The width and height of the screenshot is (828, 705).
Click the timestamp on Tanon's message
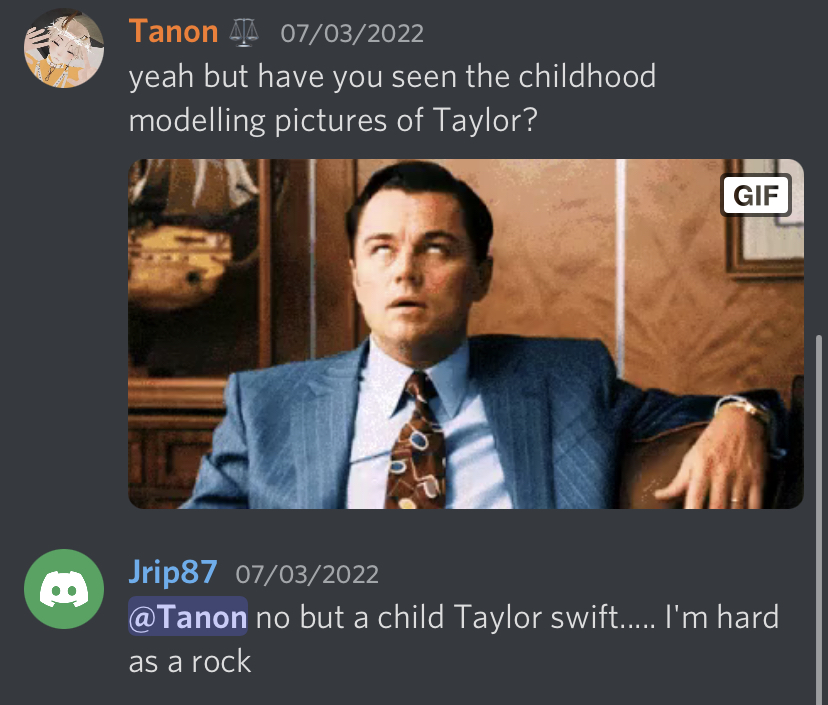pyautogui.click(x=352, y=34)
